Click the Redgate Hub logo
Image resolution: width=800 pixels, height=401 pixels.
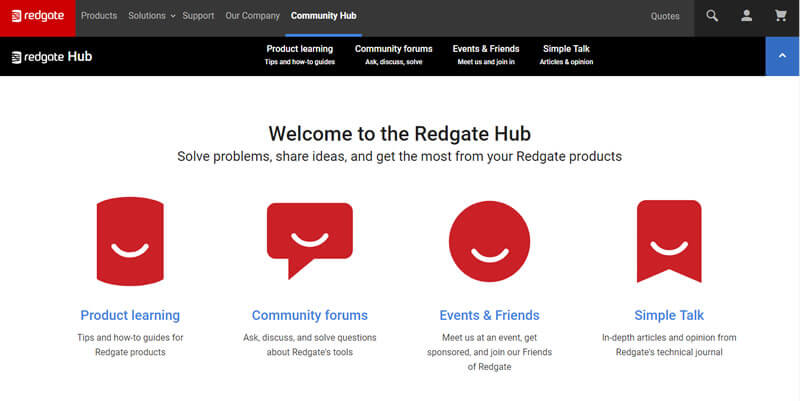[x=52, y=57]
